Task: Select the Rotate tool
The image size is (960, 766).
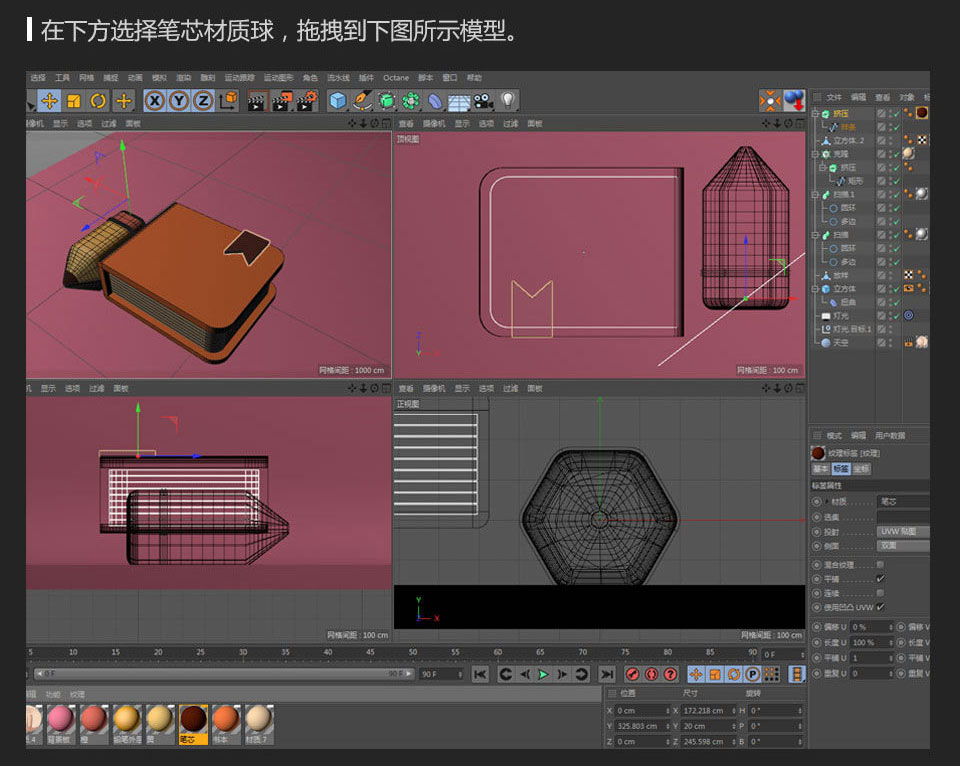Action: [x=96, y=100]
